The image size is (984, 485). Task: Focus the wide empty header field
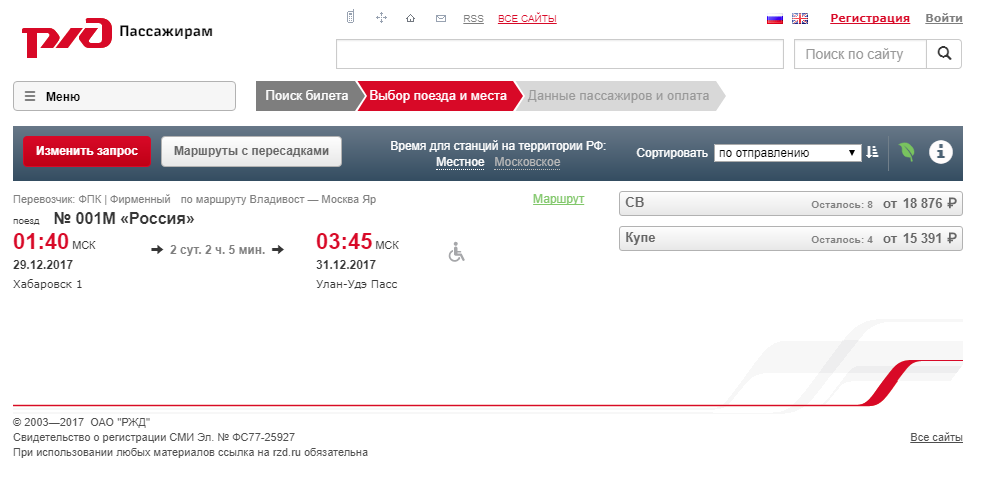point(560,54)
